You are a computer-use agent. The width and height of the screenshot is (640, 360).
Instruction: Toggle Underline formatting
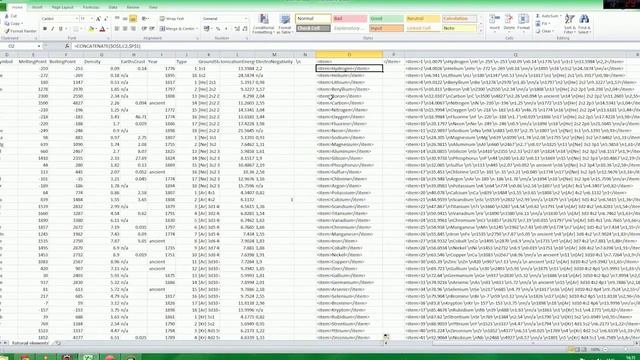pos(60,29)
